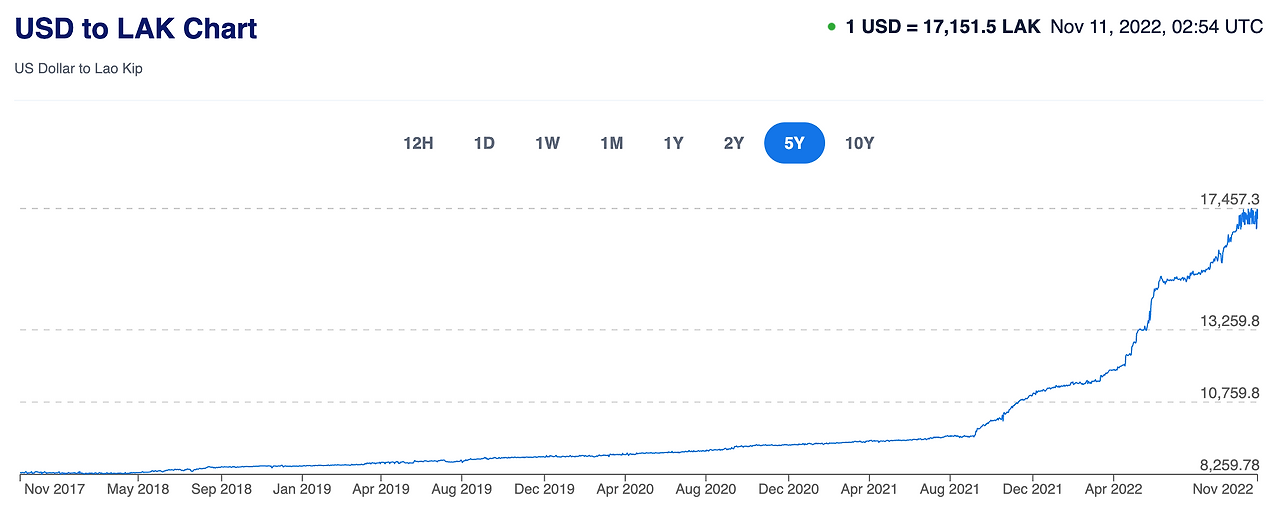This screenshot has height=521, width=1280.
Task: Click the Jan 2019 axis label
Action: (x=301, y=490)
